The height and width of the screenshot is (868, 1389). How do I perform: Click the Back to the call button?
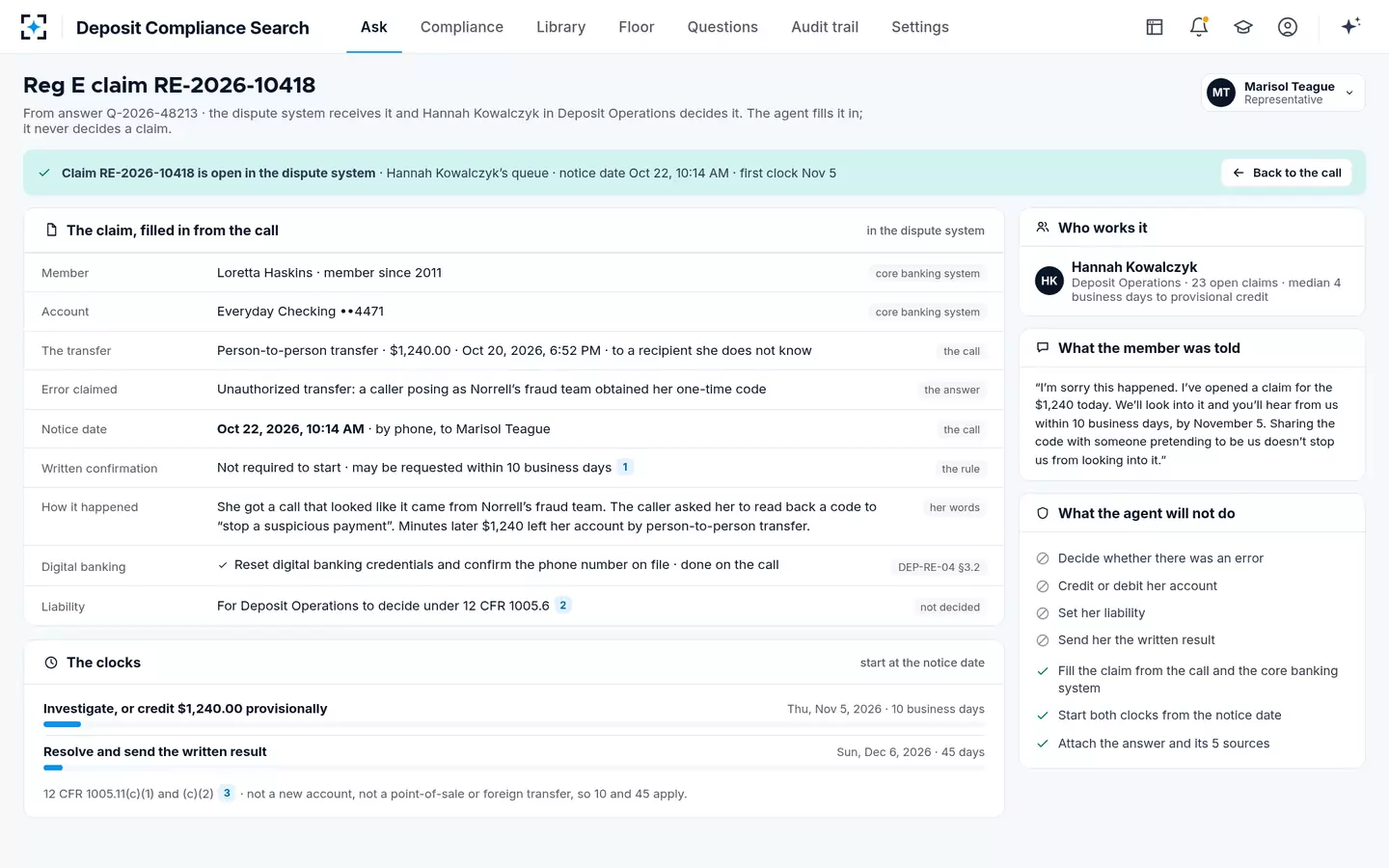[x=1287, y=173]
